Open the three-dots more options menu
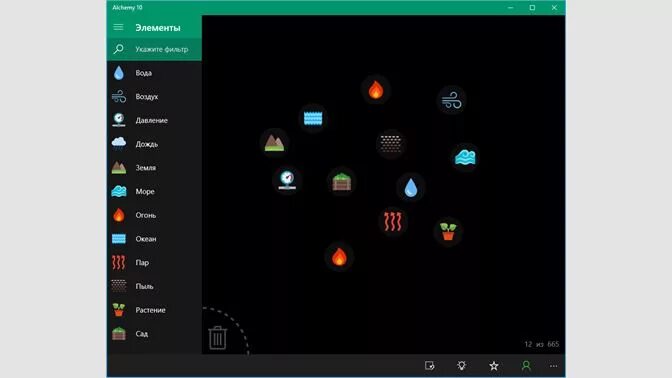 coord(553,366)
